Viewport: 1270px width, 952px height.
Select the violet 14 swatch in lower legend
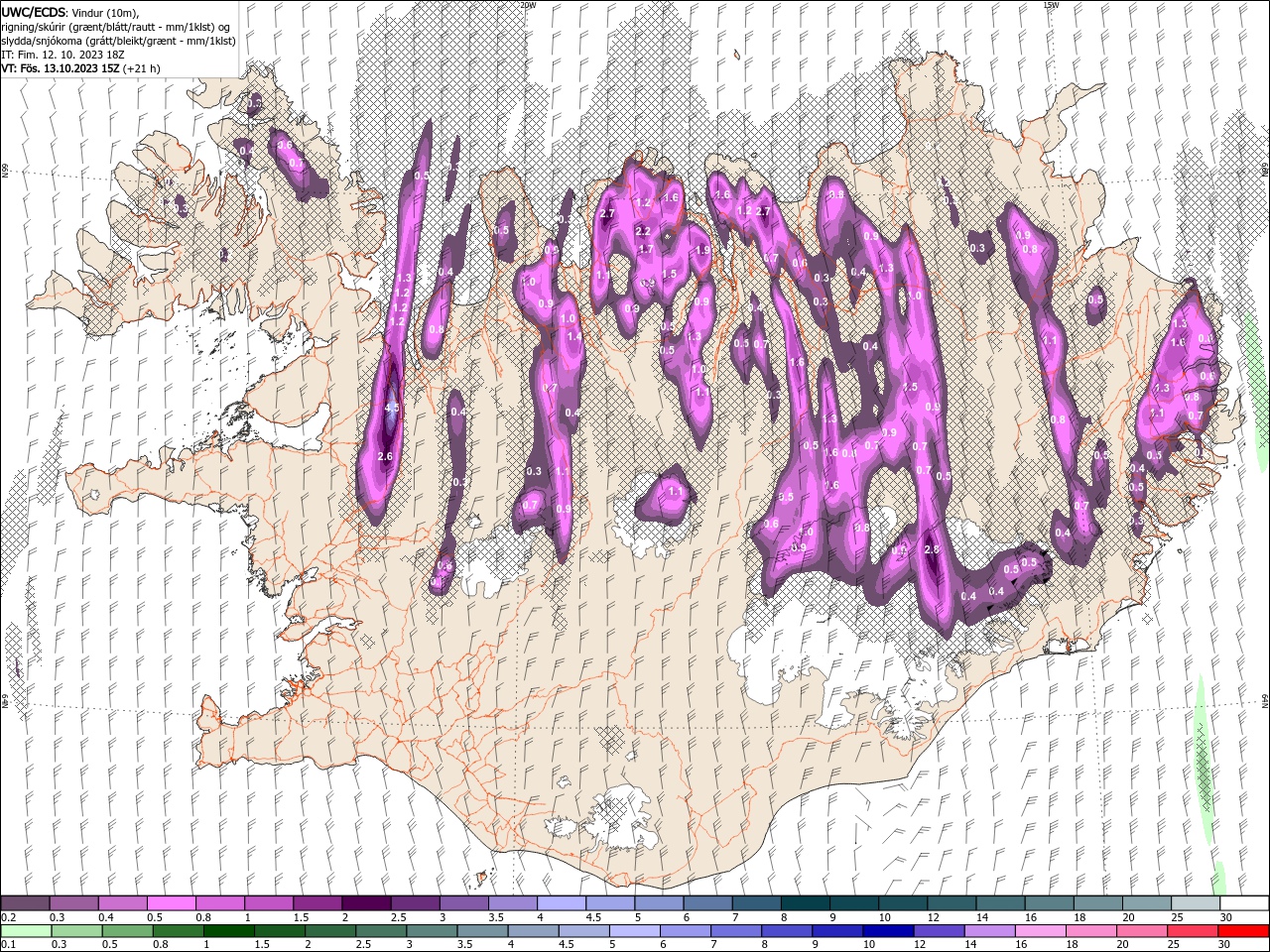tap(989, 931)
